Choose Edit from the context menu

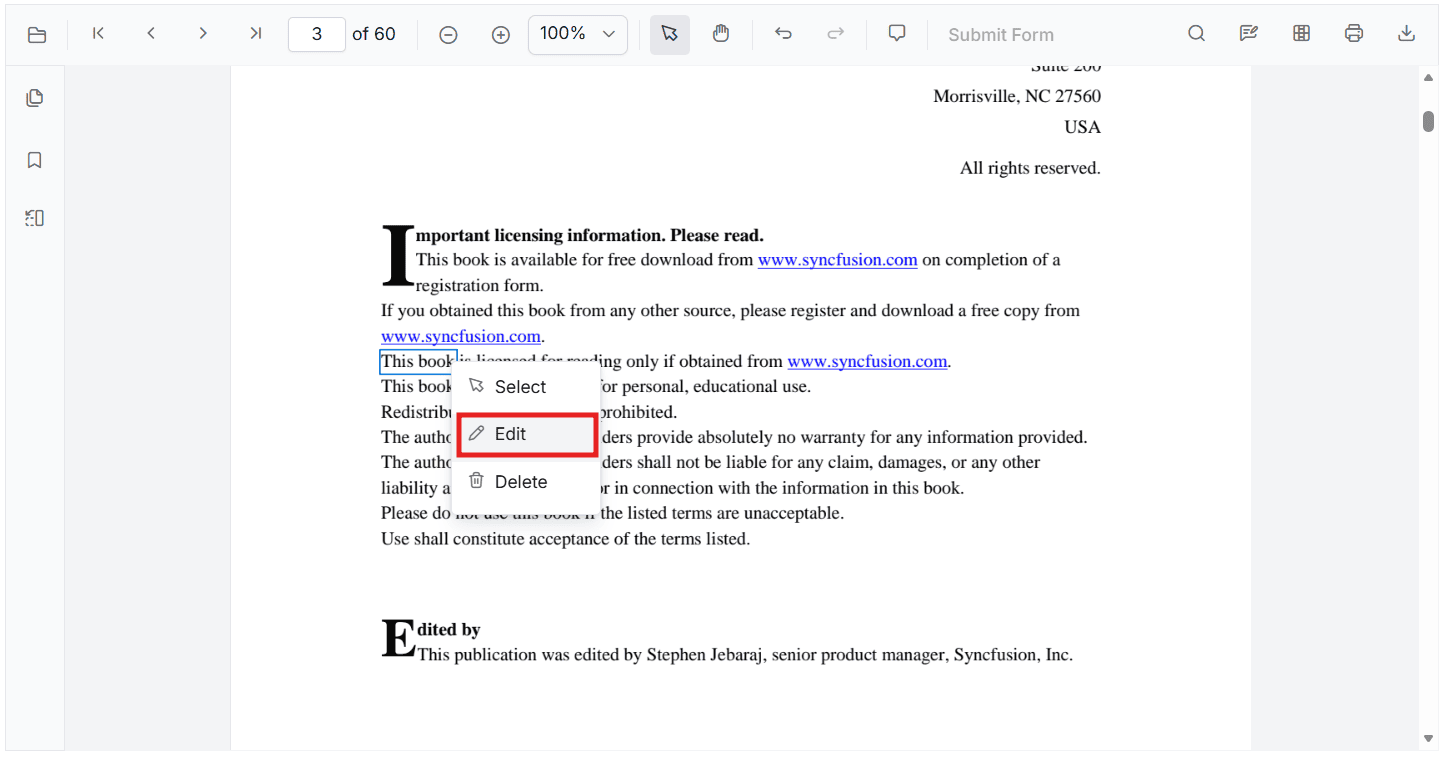point(527,434)
